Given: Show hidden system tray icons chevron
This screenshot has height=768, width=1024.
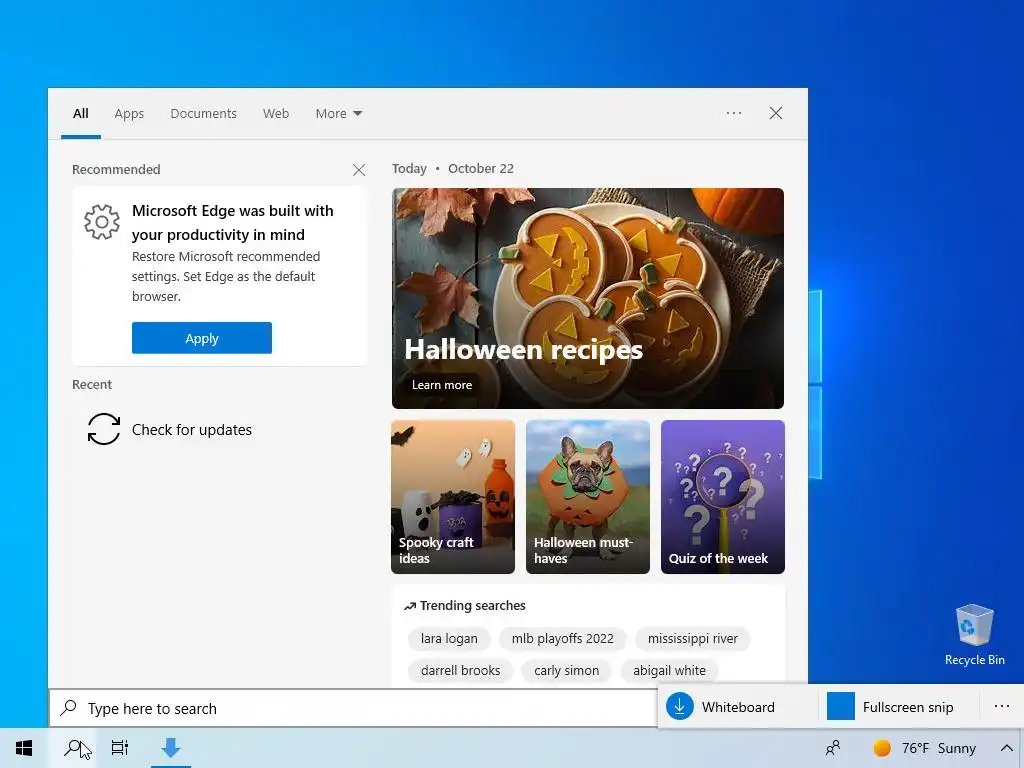Looking at the screenshot, I should tap(1006, 748).
